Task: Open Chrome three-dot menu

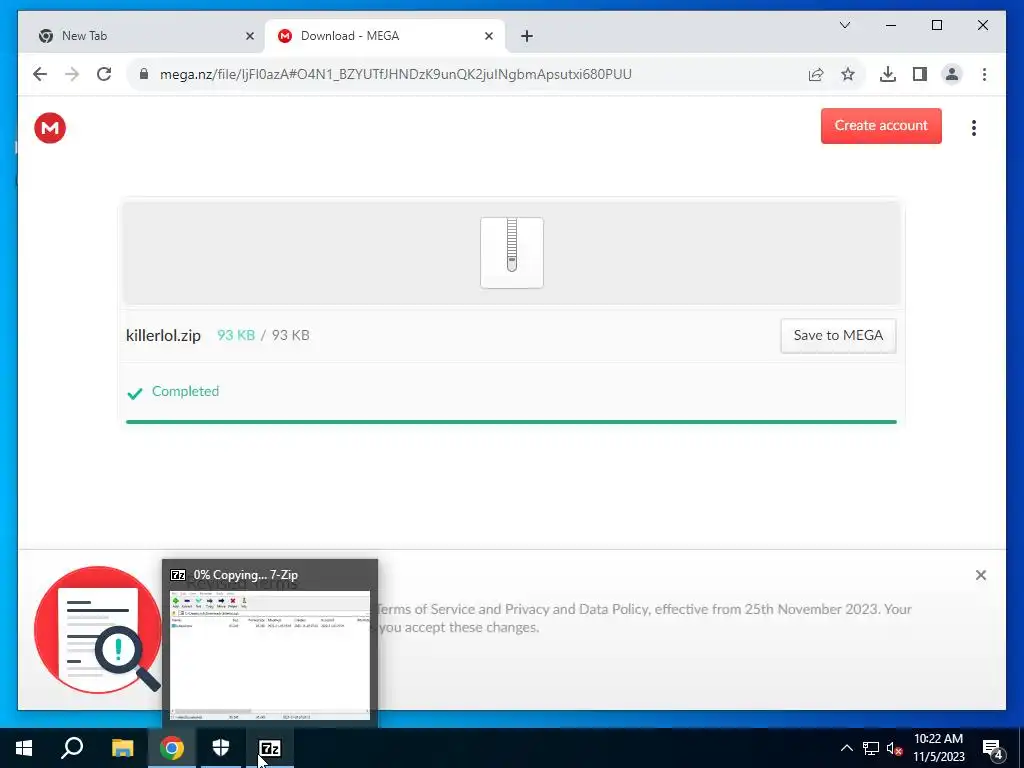Action: point(984,74)
